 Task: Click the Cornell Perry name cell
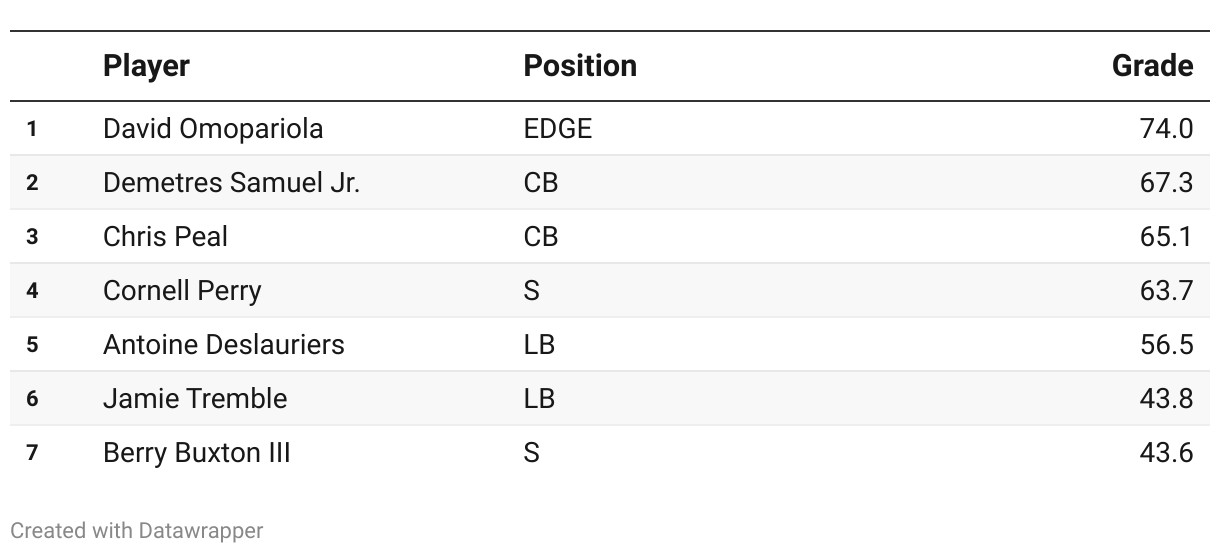182,291
